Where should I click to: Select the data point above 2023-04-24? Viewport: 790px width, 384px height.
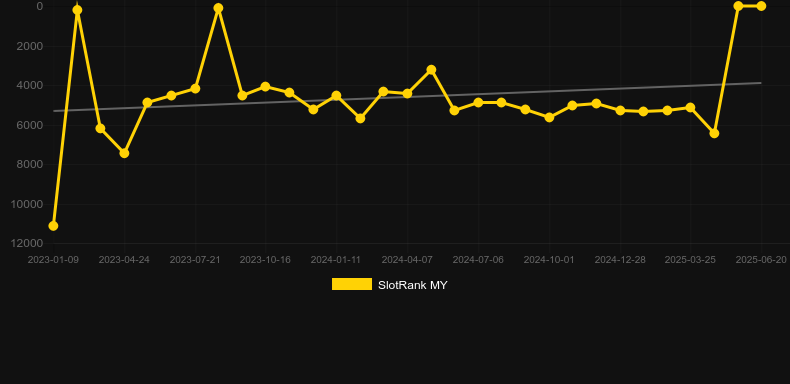click(124, 153)
